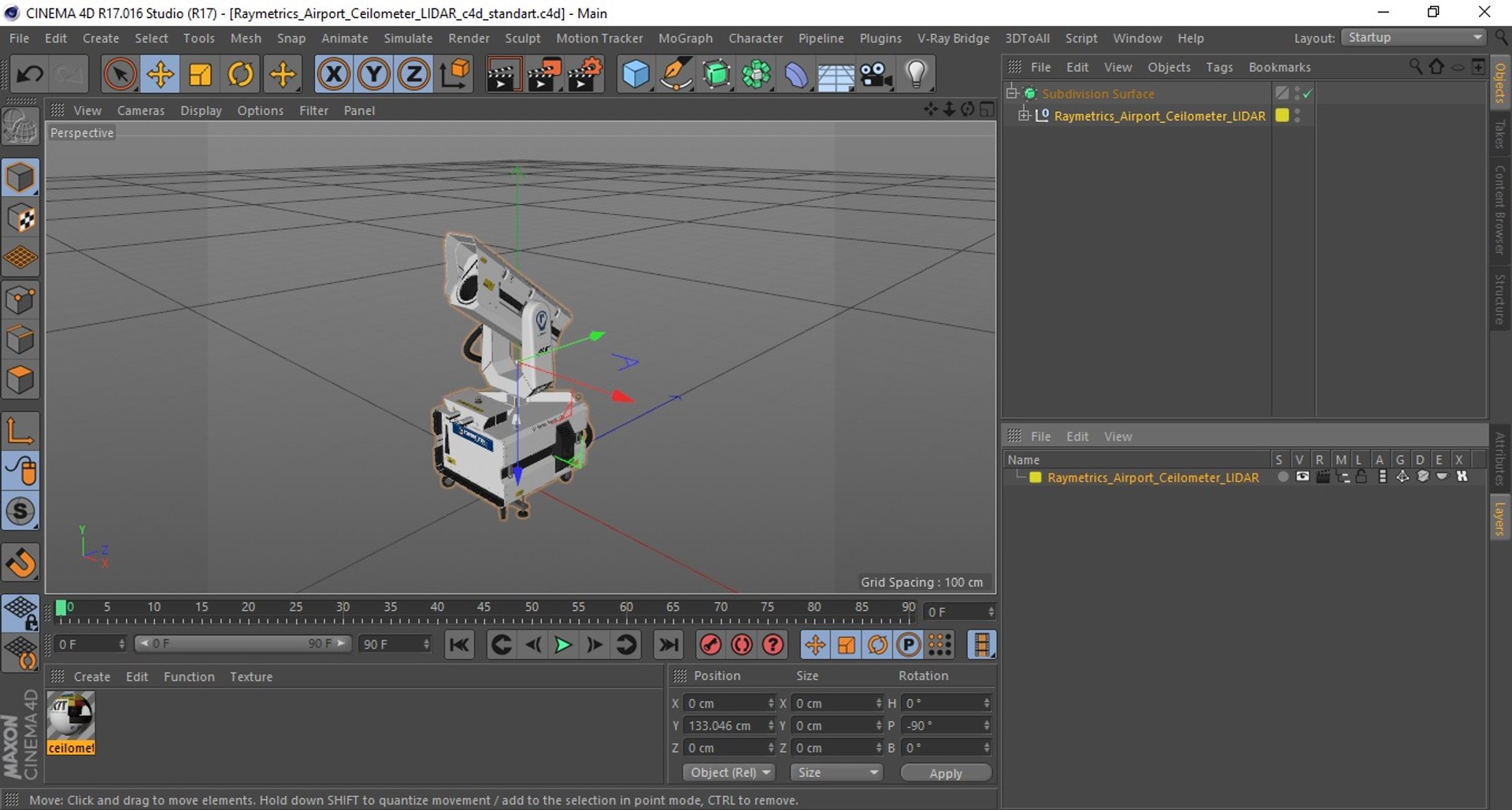Image resolution: width=1512 pixels, height=810 pixels.
Task: Open the Edit Render Settings icon
Action: coord(584,75)
